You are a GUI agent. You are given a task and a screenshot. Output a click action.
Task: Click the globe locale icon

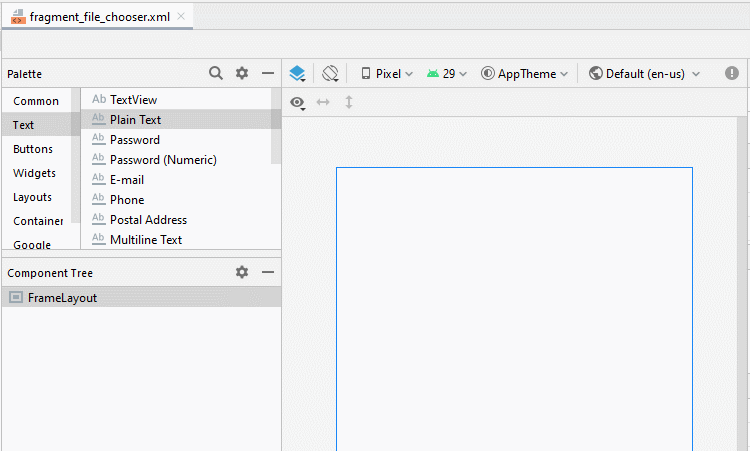point(596,73)
